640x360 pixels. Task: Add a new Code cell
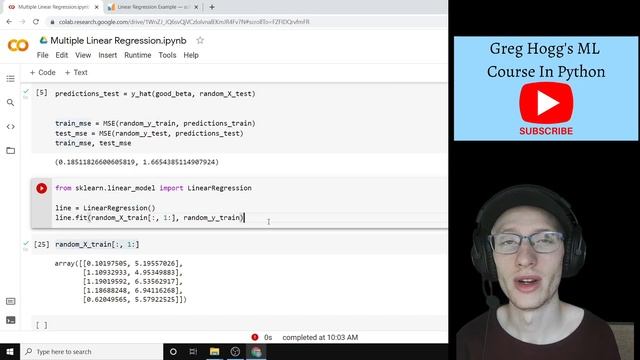[42, 72]
